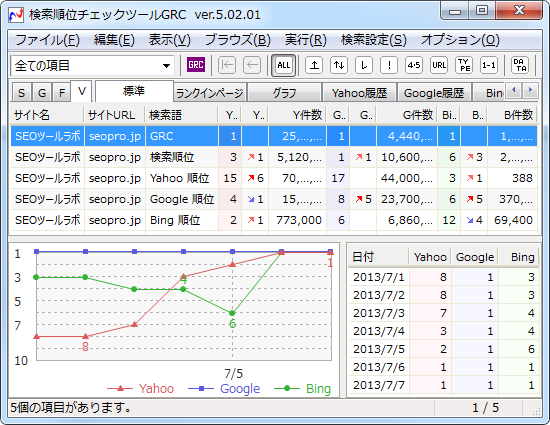Click the up arrow rank filter icon
Viewport: 550px width, 425px height.
coord(314,65)
